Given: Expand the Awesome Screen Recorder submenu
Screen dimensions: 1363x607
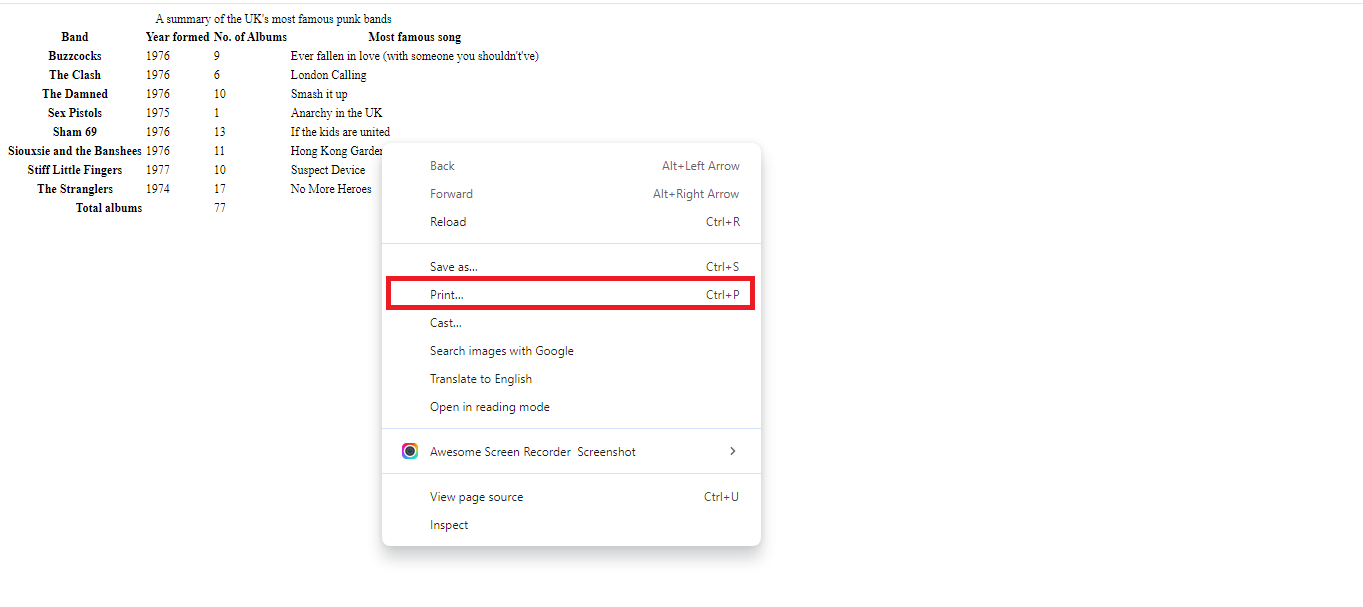Looking at the screenshot, I should pos(733,451).
